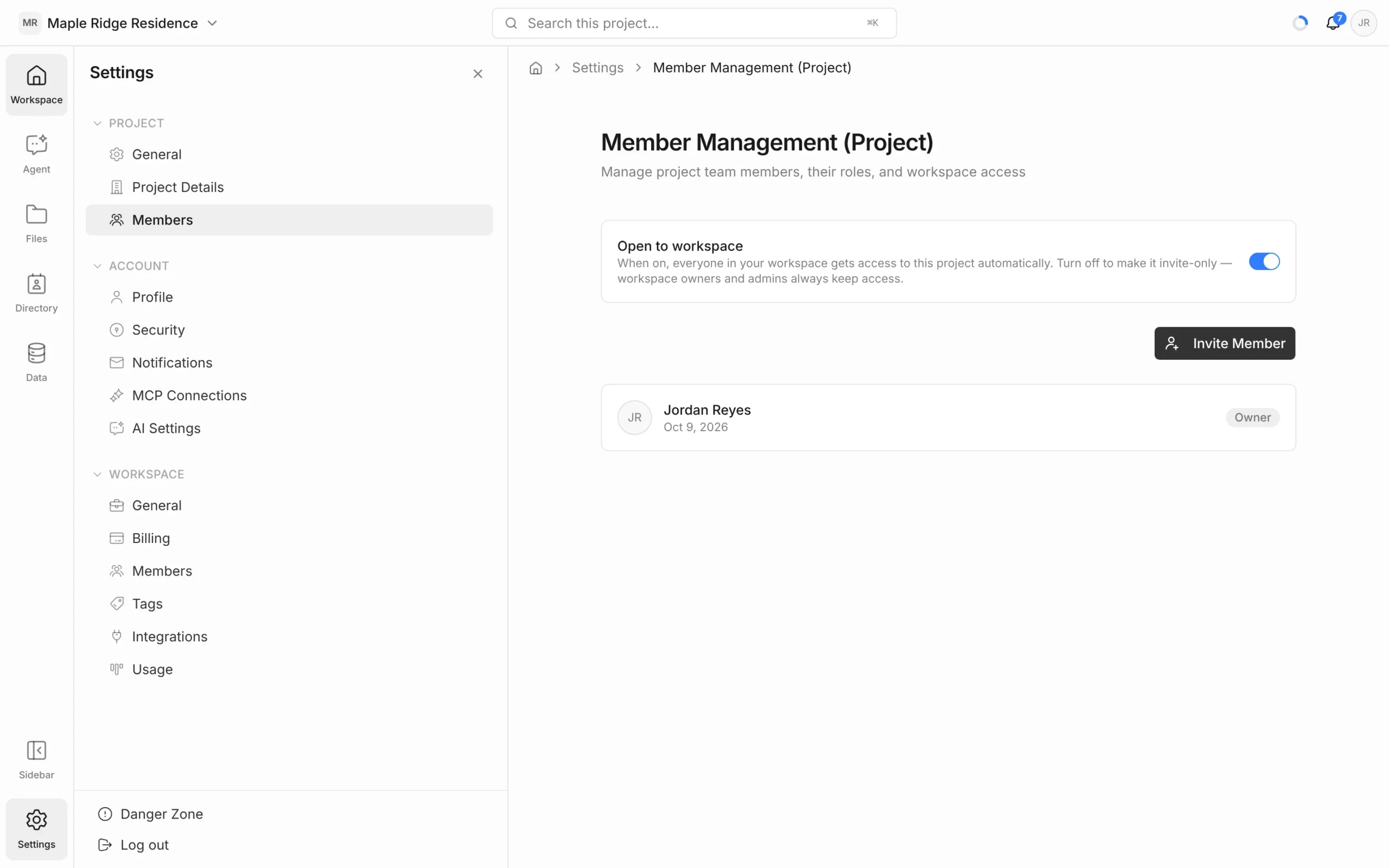Click the Invite Member button
Image resolution: width=1389 pixels, height=868 pixels.
tap(1224, 343)
